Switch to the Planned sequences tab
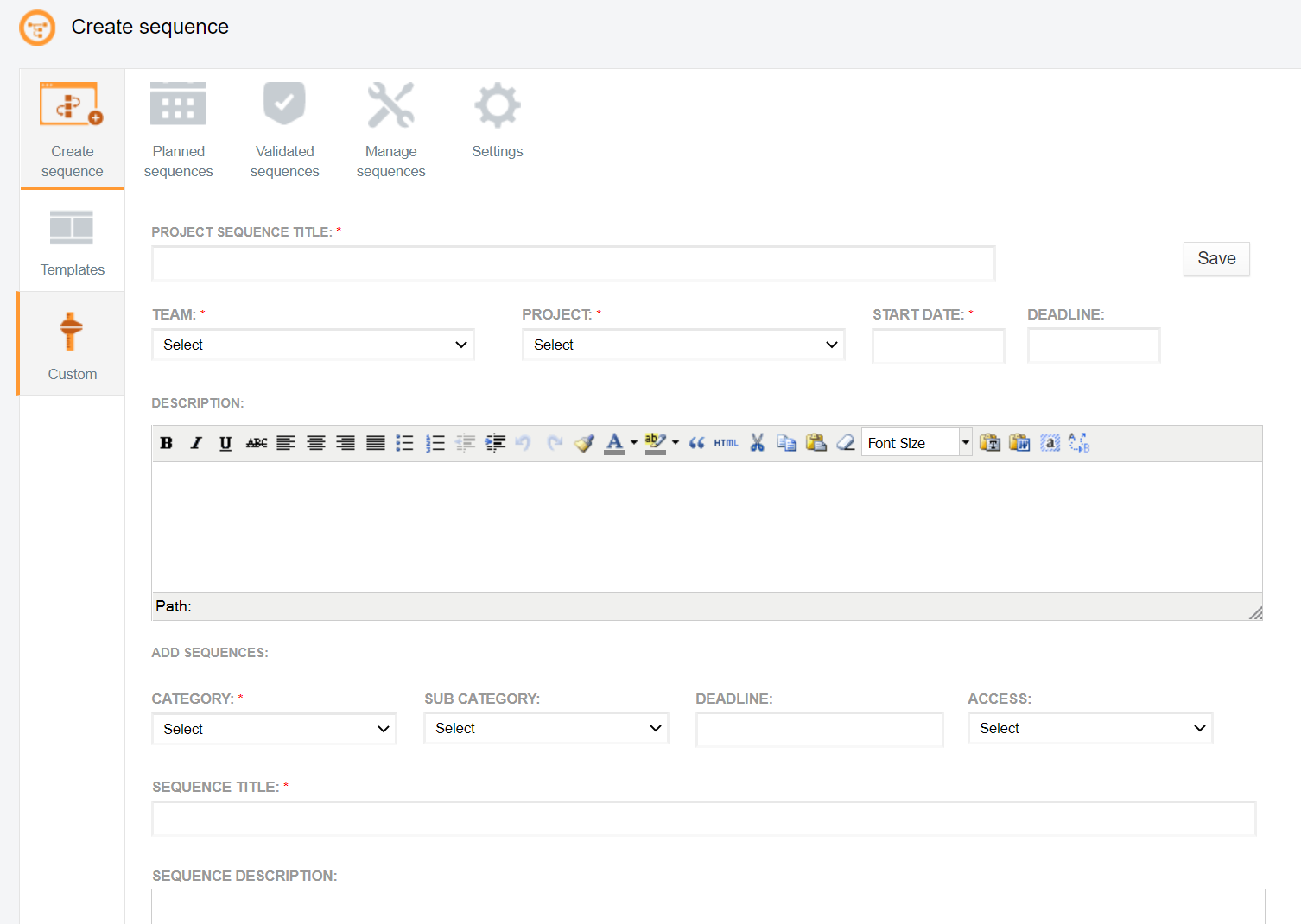Screen dimensions: 1301x924 tap(179, 130)
